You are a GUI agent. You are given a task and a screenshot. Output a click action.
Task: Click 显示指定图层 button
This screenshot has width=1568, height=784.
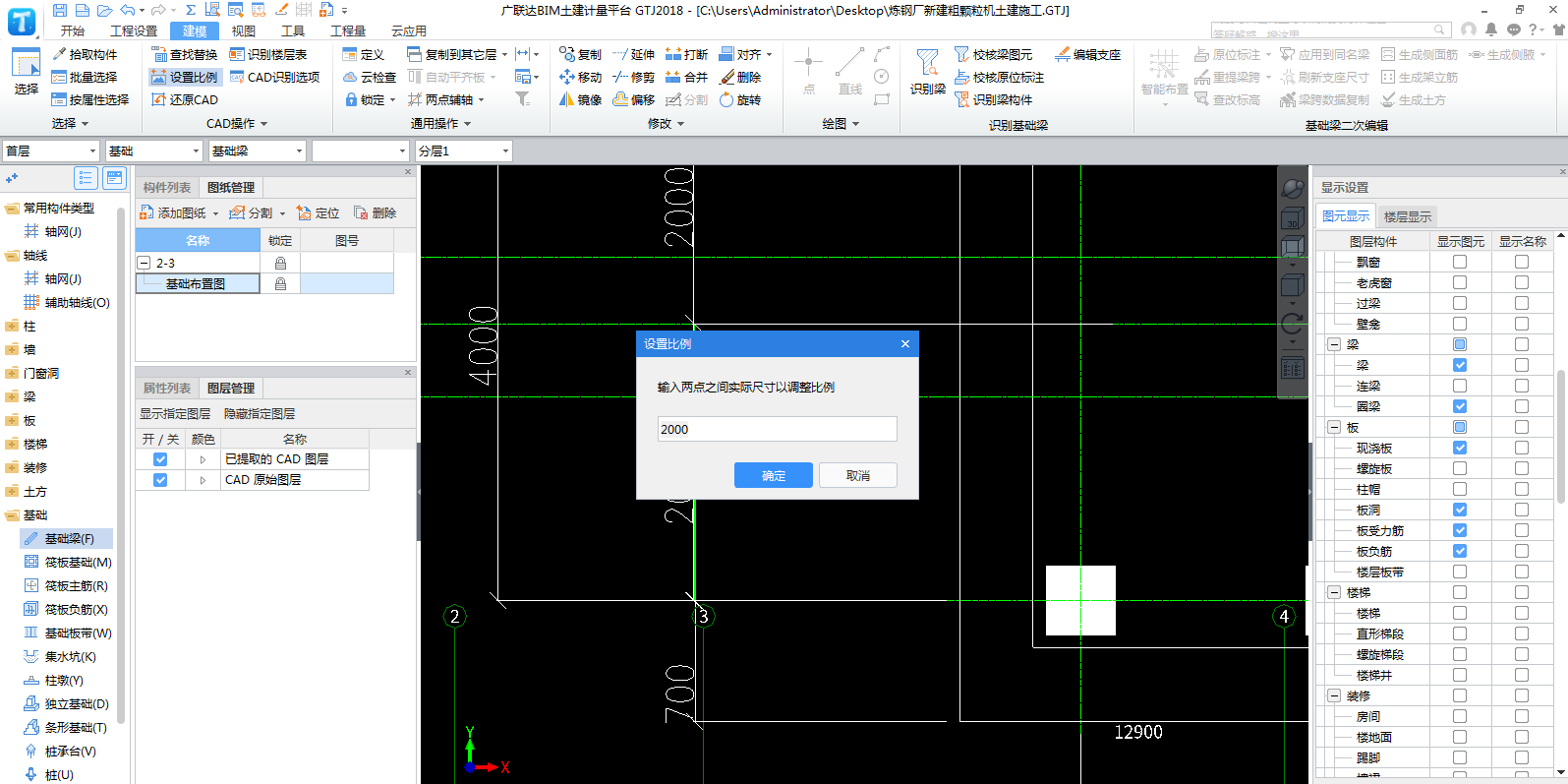[175, 414]
